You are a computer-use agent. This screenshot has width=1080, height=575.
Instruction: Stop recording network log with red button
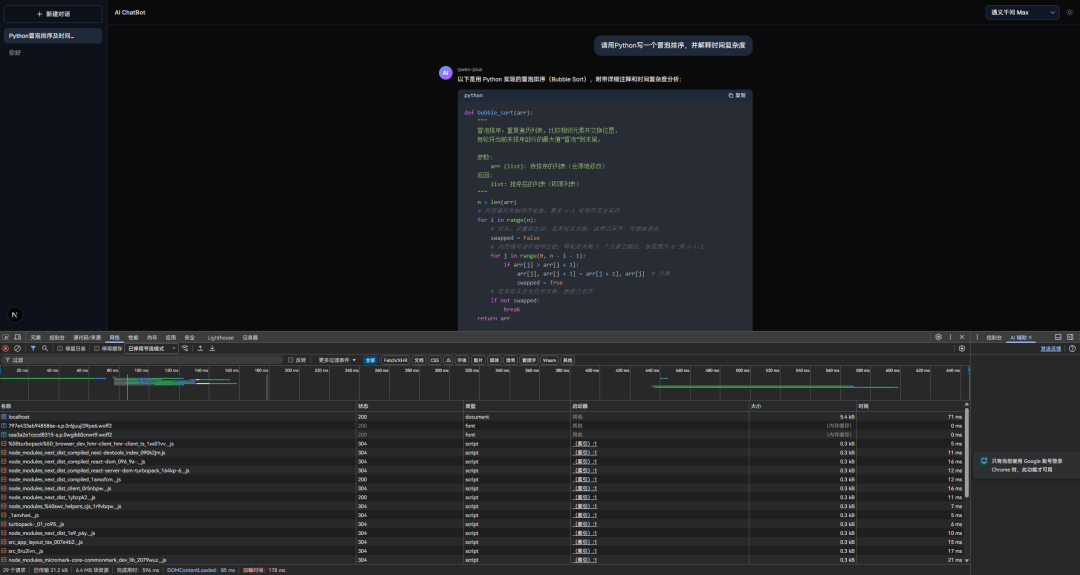pyautogui.click(x=6, y=348)
